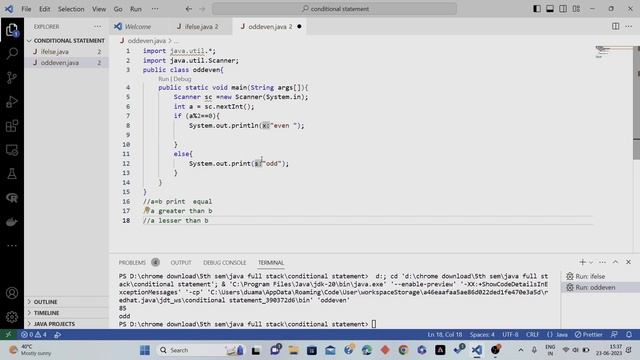Open ifelse.java in file explorer

pos(66,52)
